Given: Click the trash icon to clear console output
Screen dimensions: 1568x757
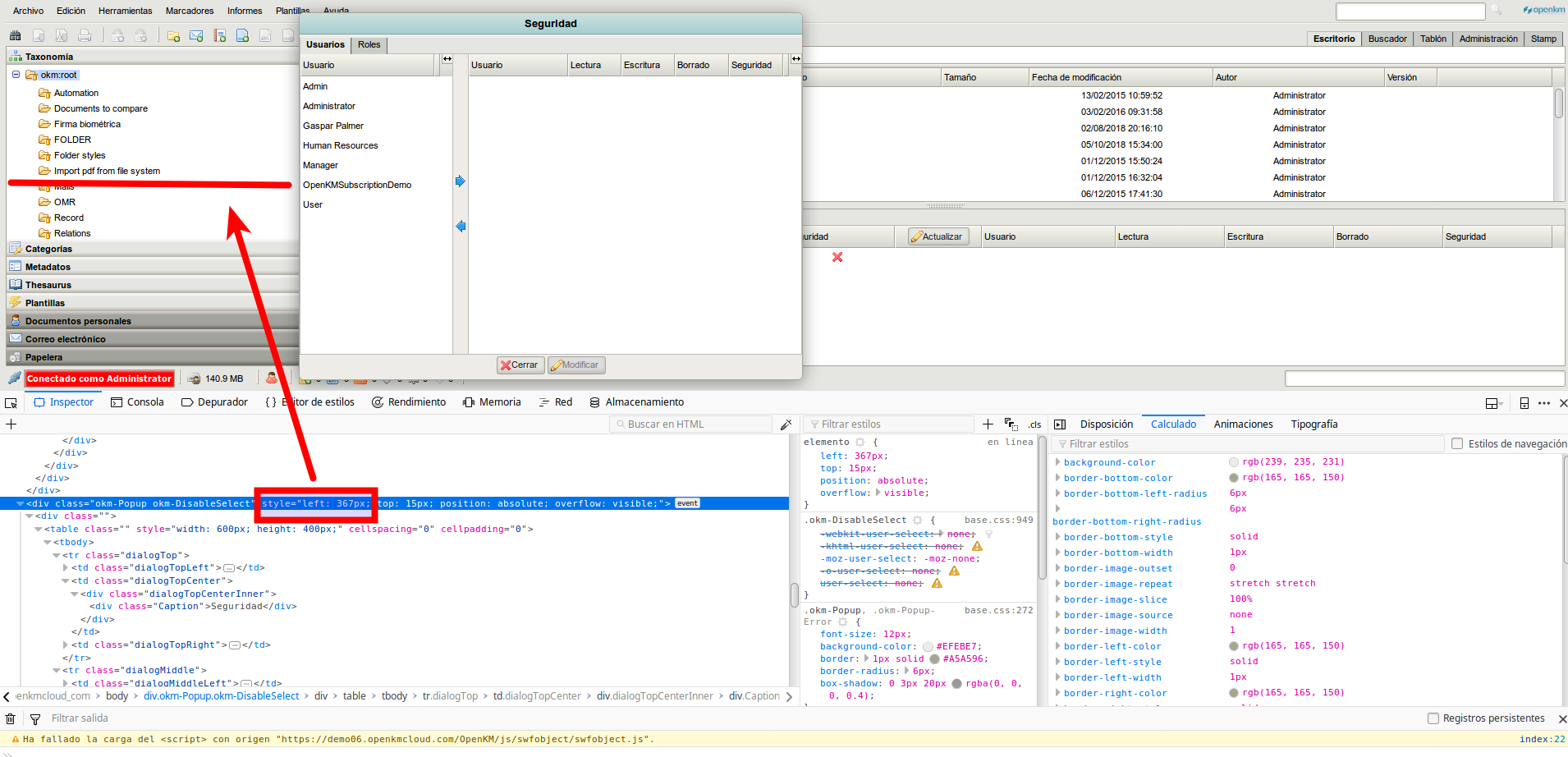Looking at the screenshot, I should click(x=11, y=718).
